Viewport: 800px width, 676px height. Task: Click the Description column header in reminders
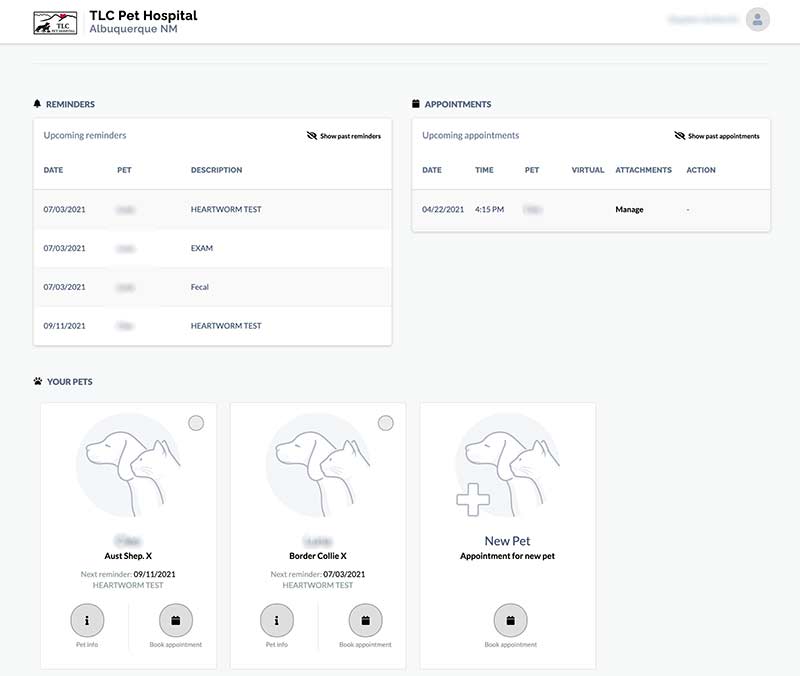pyautogui.click(x=216, y=170)
